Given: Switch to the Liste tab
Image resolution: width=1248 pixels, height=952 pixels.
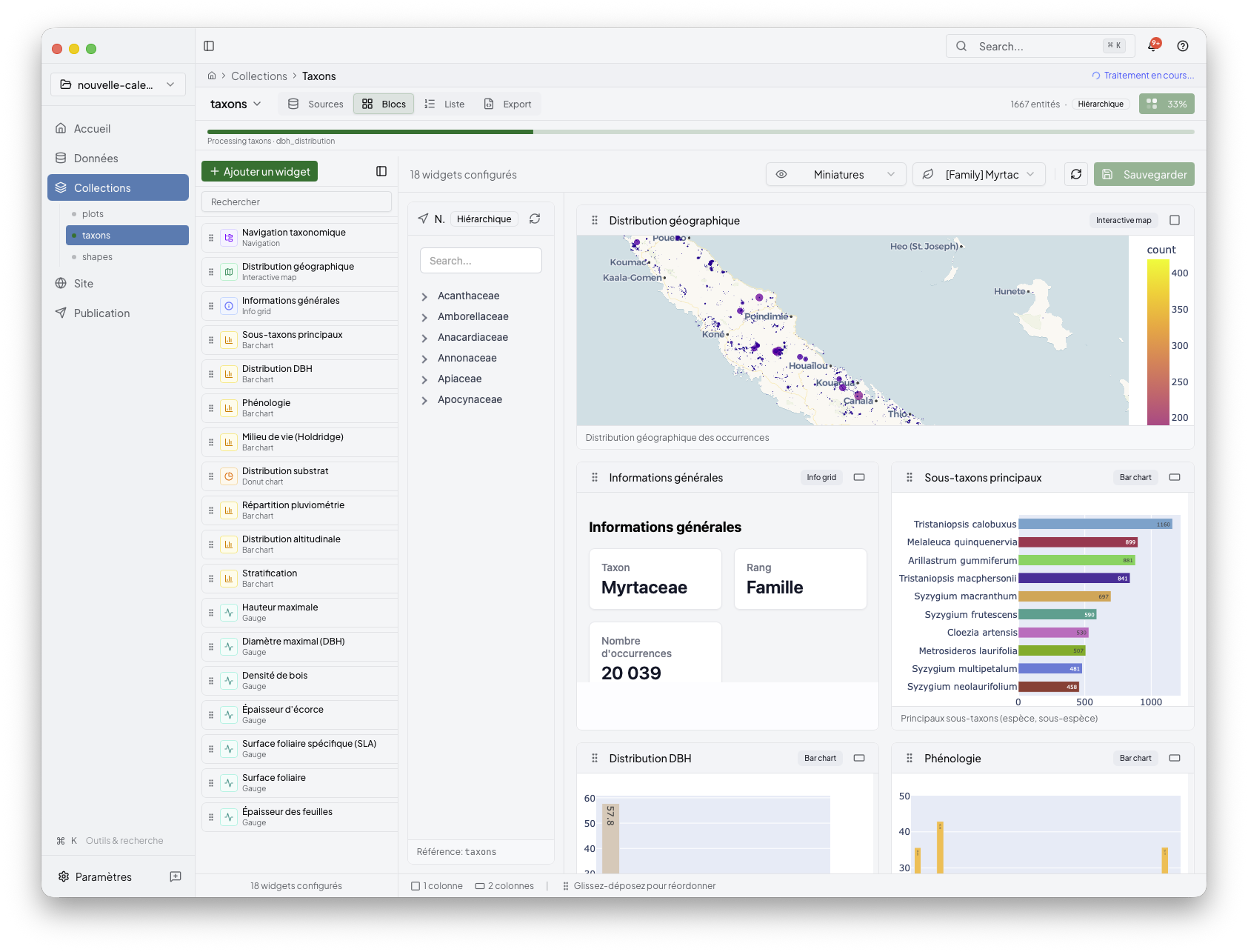Looking at the screenshot, I should pyautogui.click(x=444, y=104).
